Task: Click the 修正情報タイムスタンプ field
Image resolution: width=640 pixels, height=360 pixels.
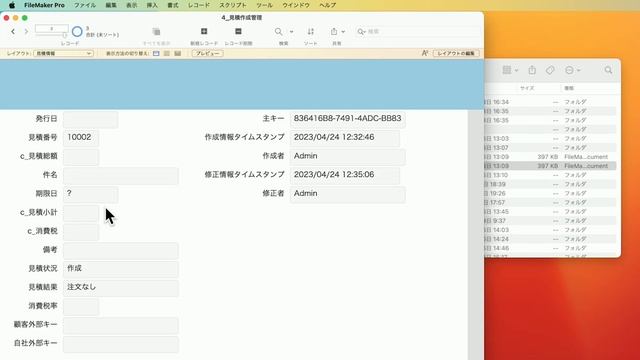Action: [345, 176]
